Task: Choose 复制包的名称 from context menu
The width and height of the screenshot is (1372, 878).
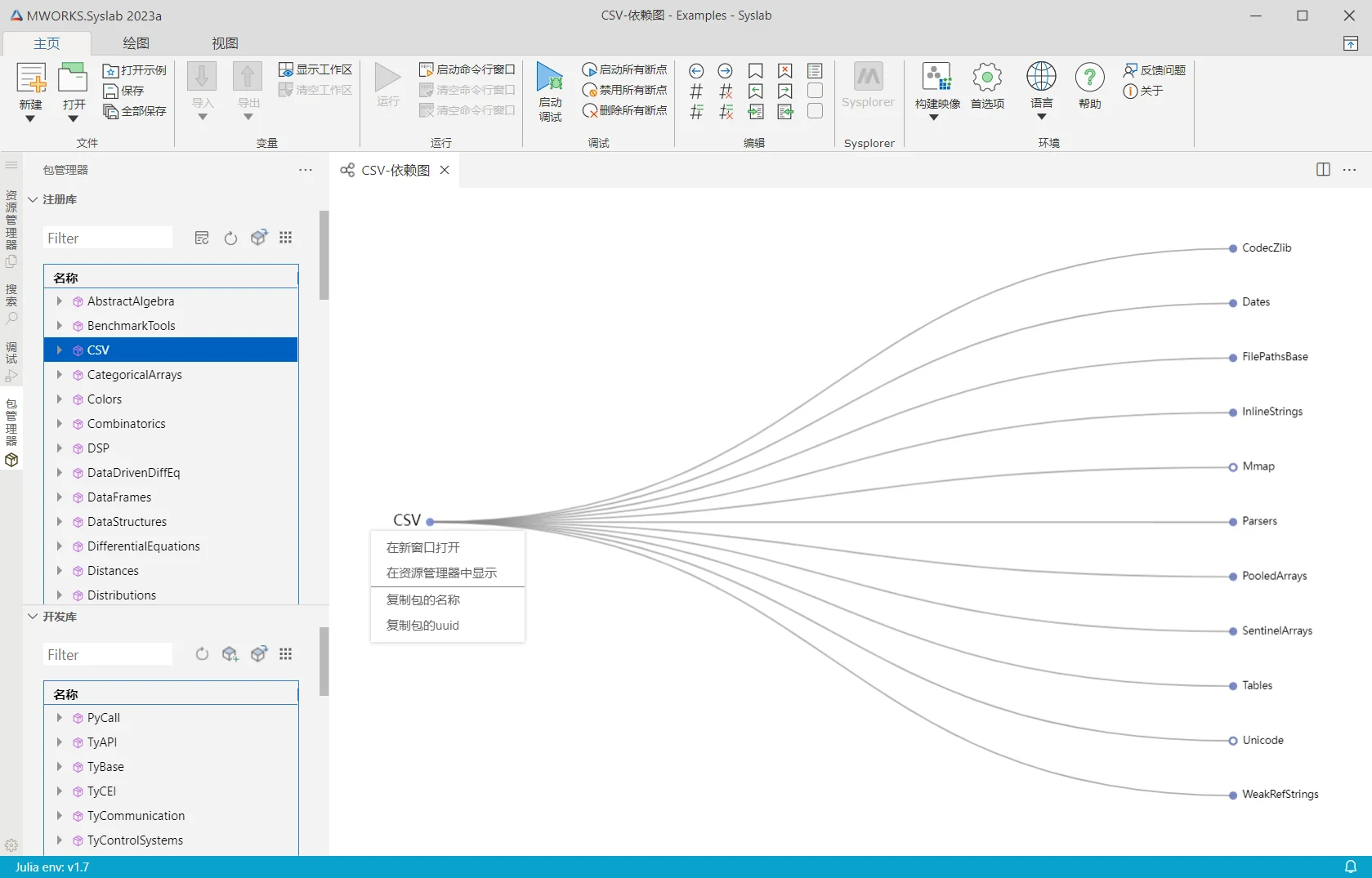Action: (448, 599)
